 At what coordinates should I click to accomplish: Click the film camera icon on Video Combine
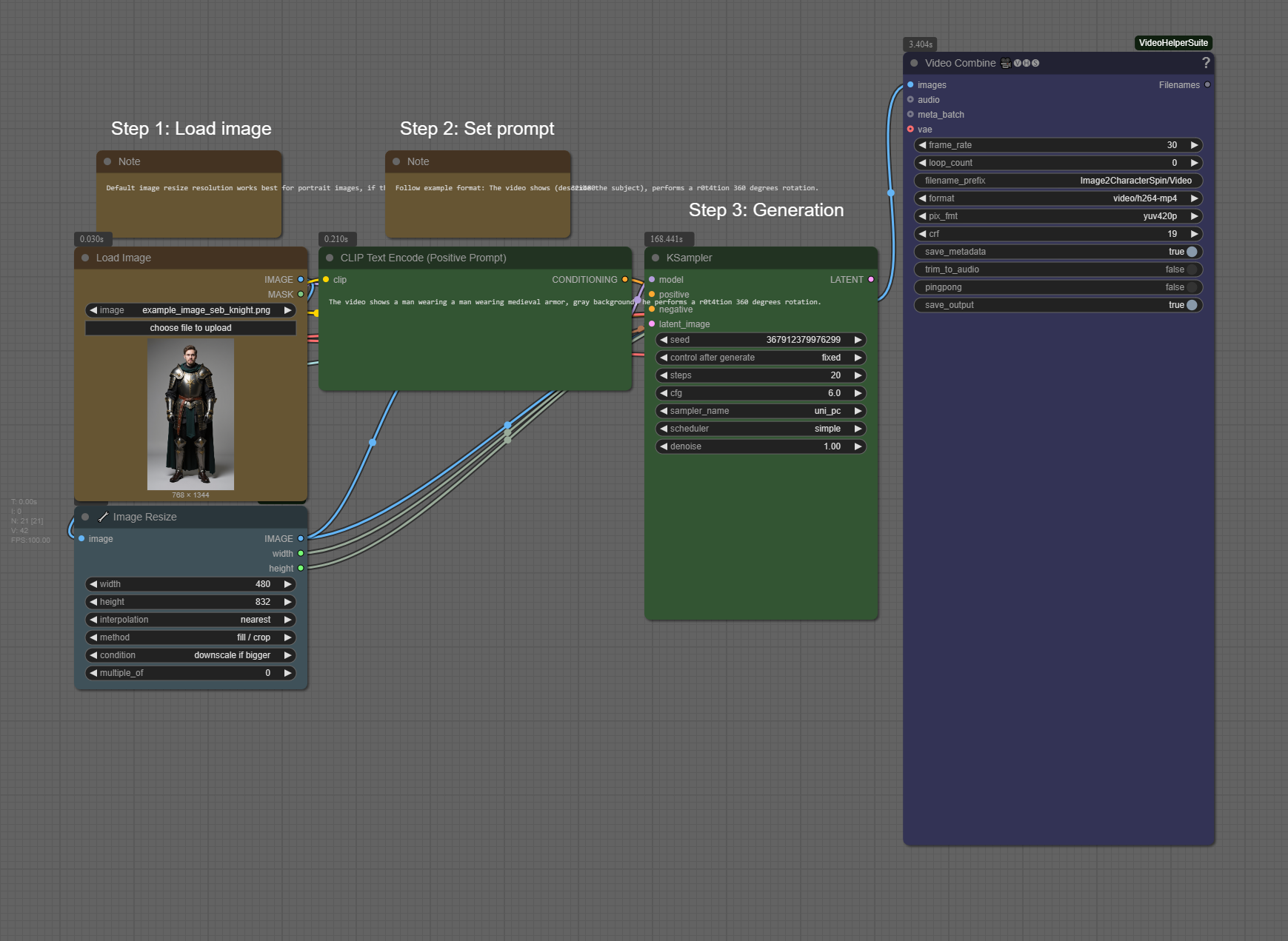[x=1006, y=63]
